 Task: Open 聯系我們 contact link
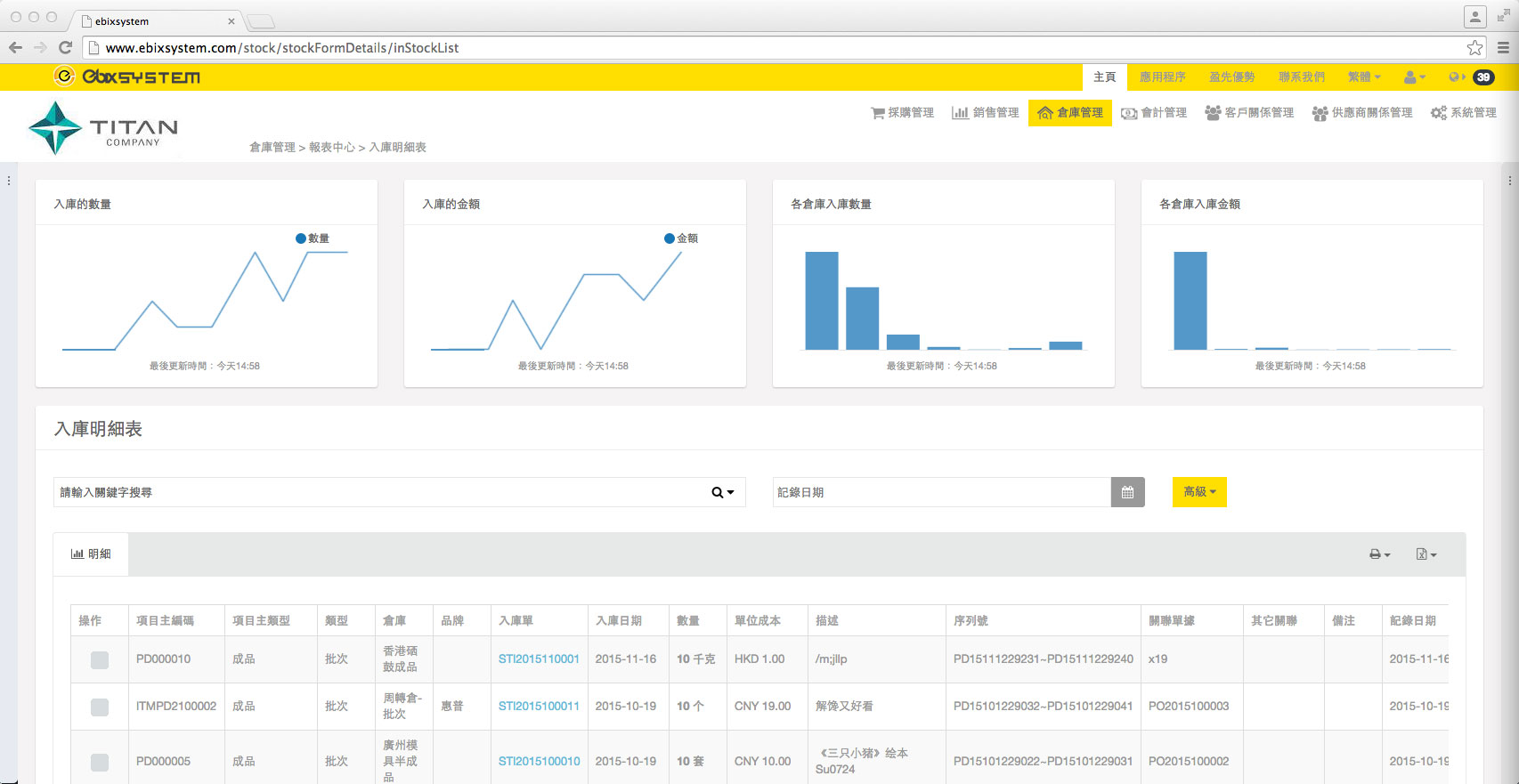(x=1302, y=77)
